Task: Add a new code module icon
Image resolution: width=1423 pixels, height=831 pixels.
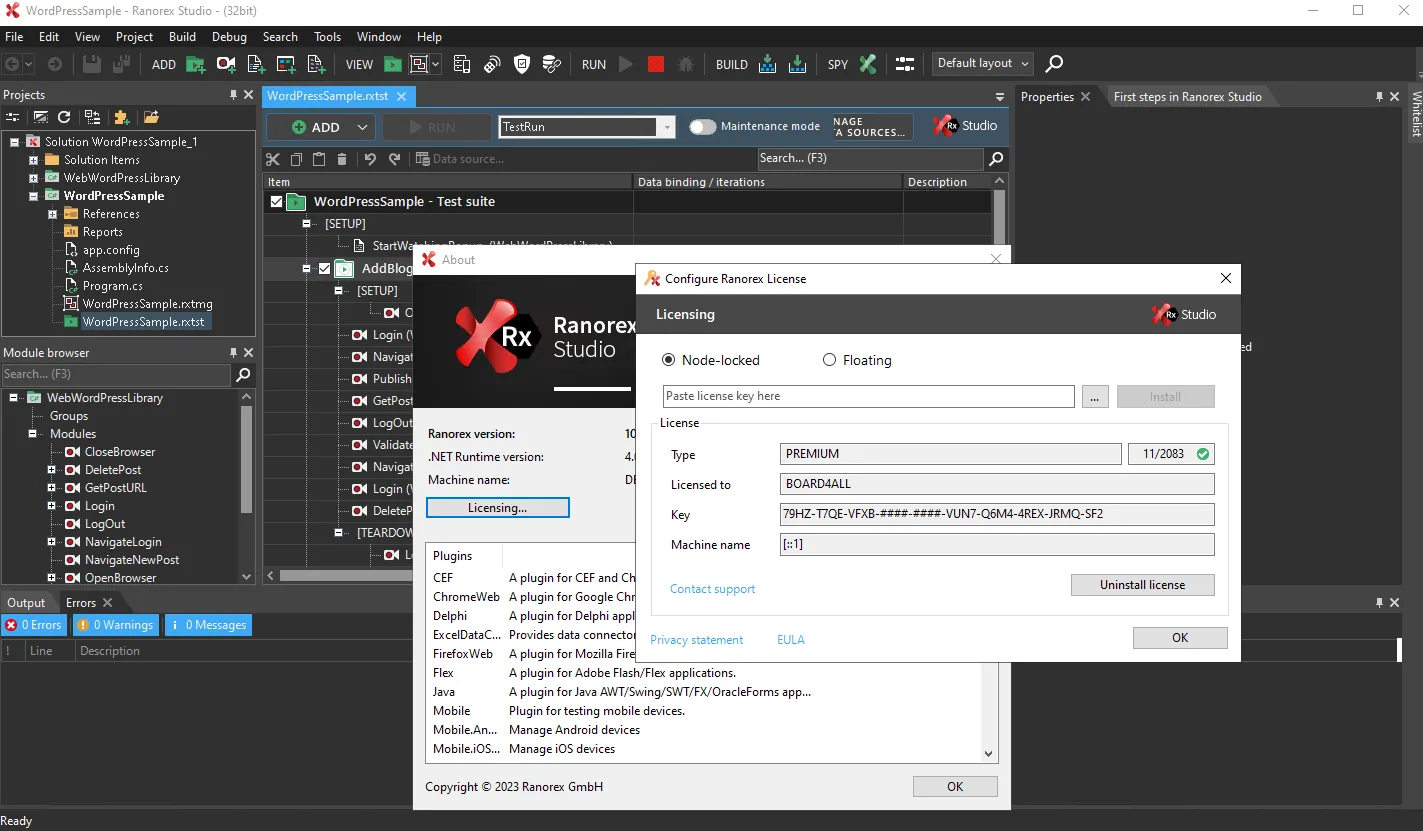Action: 256,64
